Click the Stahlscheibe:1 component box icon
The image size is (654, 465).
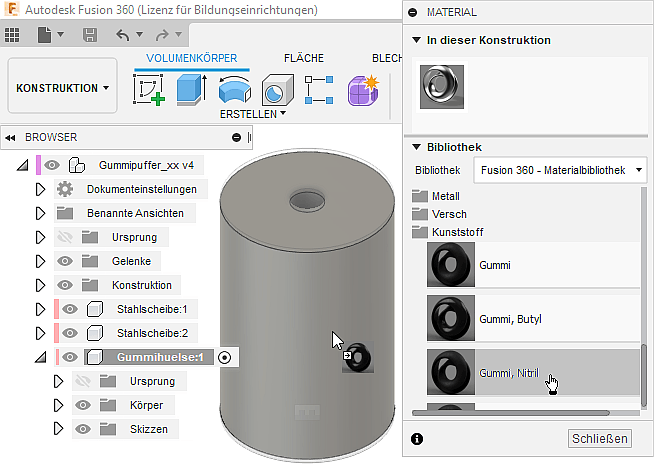click(95, 309)
